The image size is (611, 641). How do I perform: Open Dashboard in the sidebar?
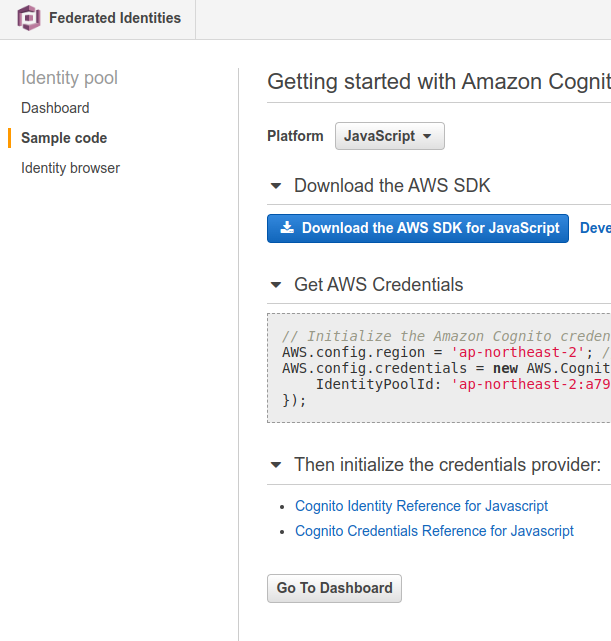[55, 108]
